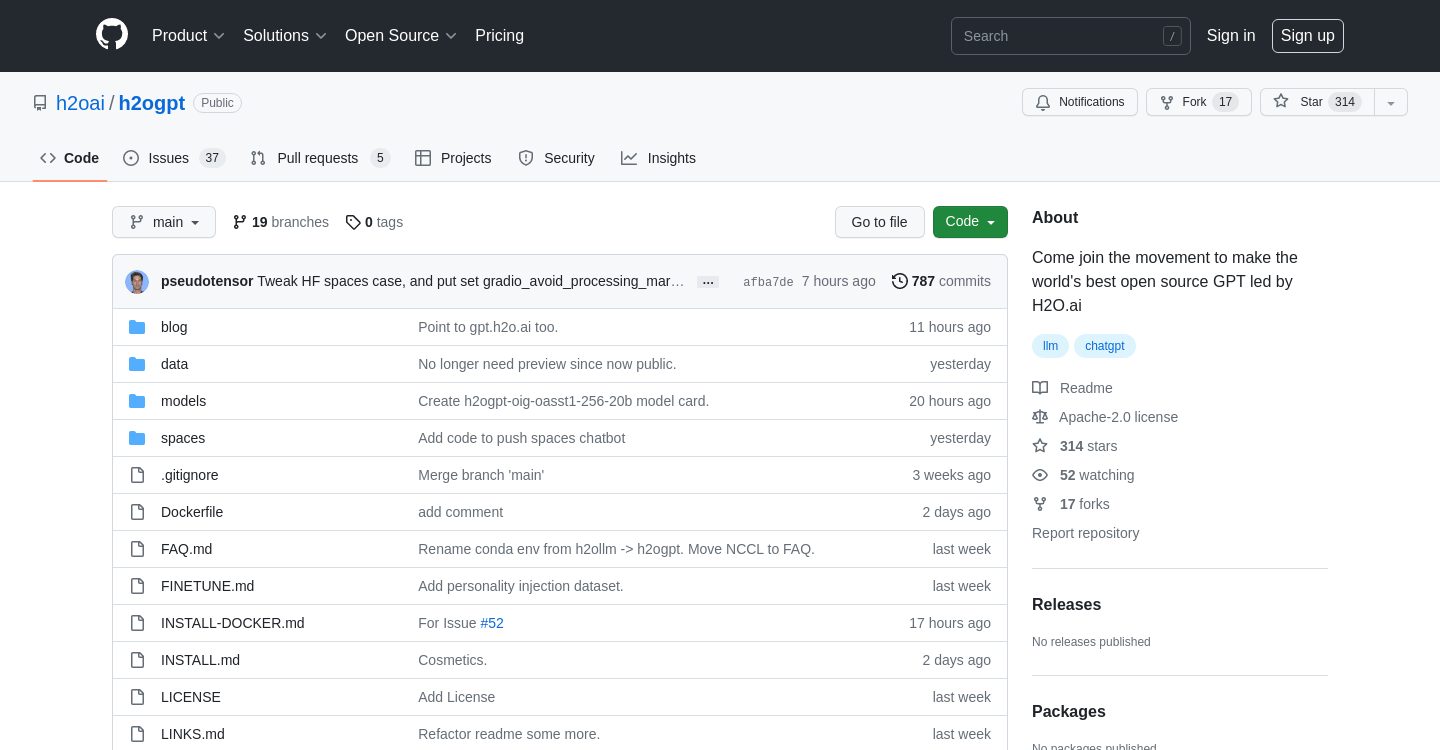This screenshot has height=750, width=1440.
Task: Click the Sign up button
Action: coord(1308,36)
